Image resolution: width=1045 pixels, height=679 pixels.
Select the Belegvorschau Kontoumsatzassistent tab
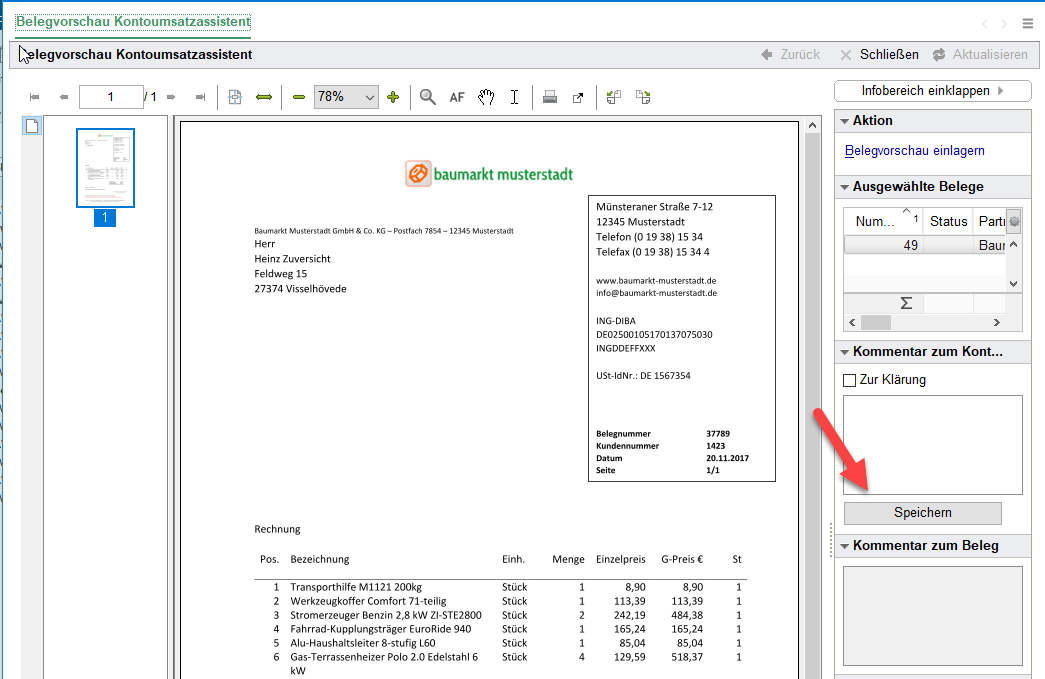click(x=133, y=22)
